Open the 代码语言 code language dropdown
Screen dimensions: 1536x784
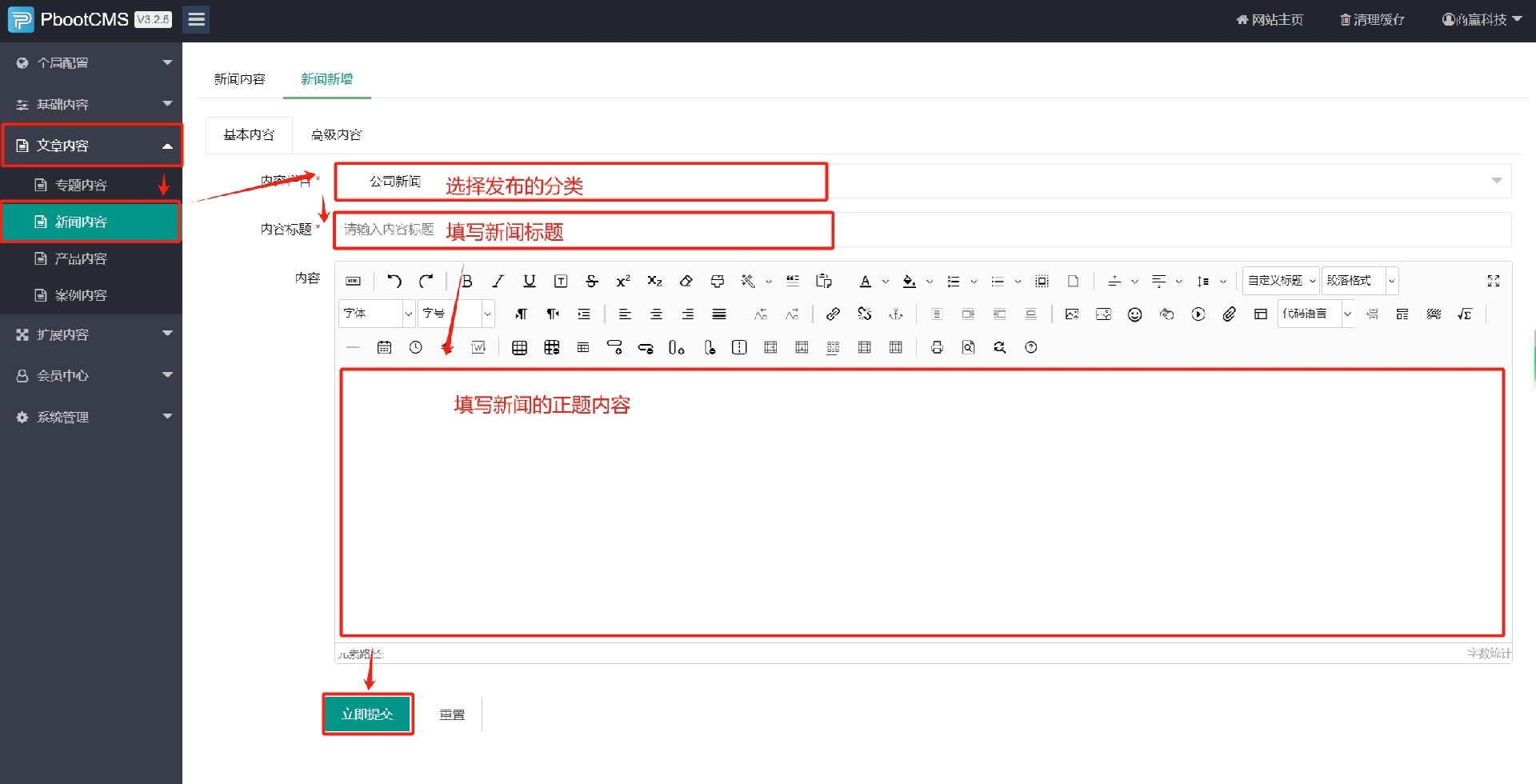pyautogui.click(x=1315, y=314)
